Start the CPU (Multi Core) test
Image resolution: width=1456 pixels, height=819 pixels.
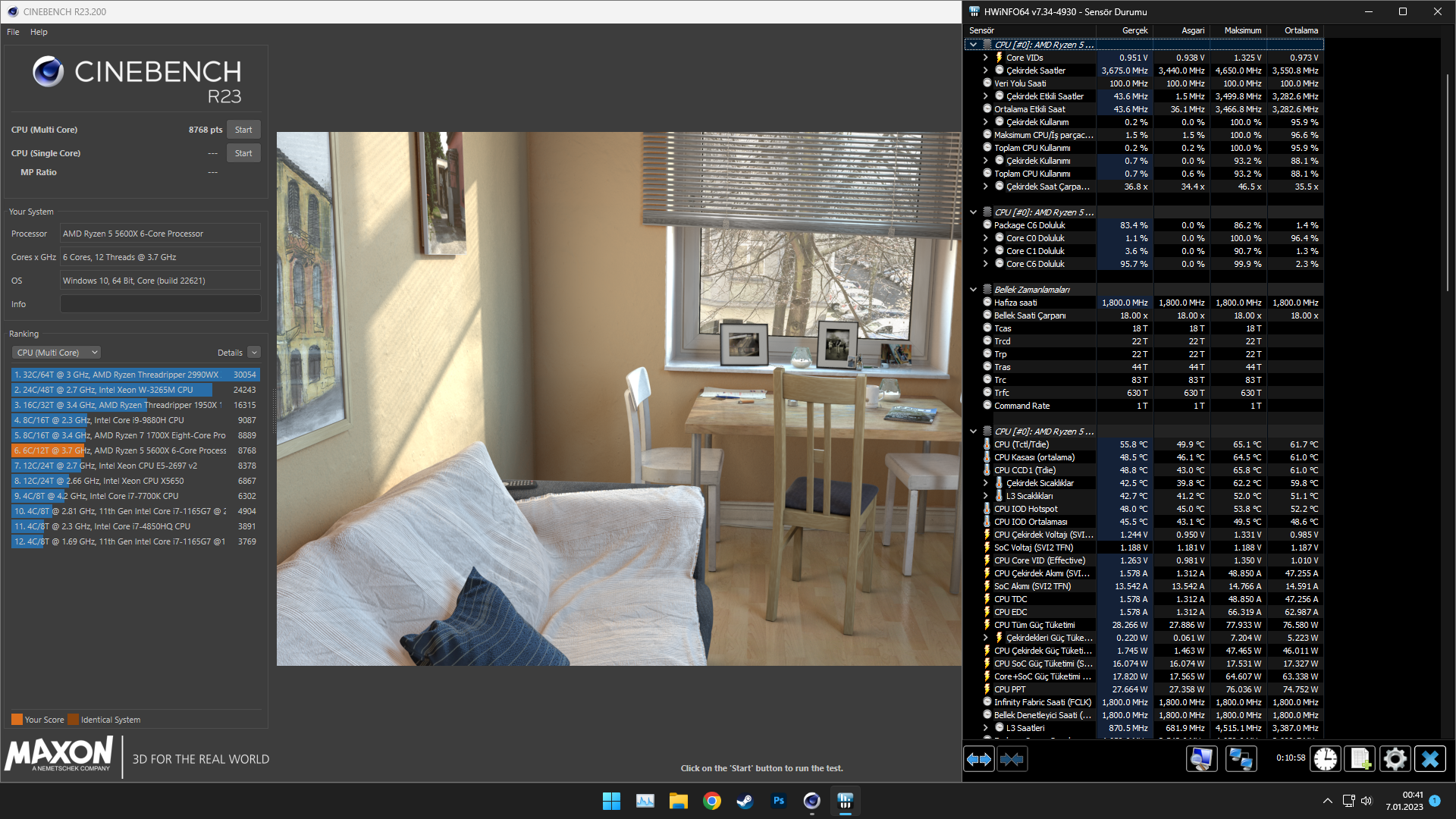point(243,130)
